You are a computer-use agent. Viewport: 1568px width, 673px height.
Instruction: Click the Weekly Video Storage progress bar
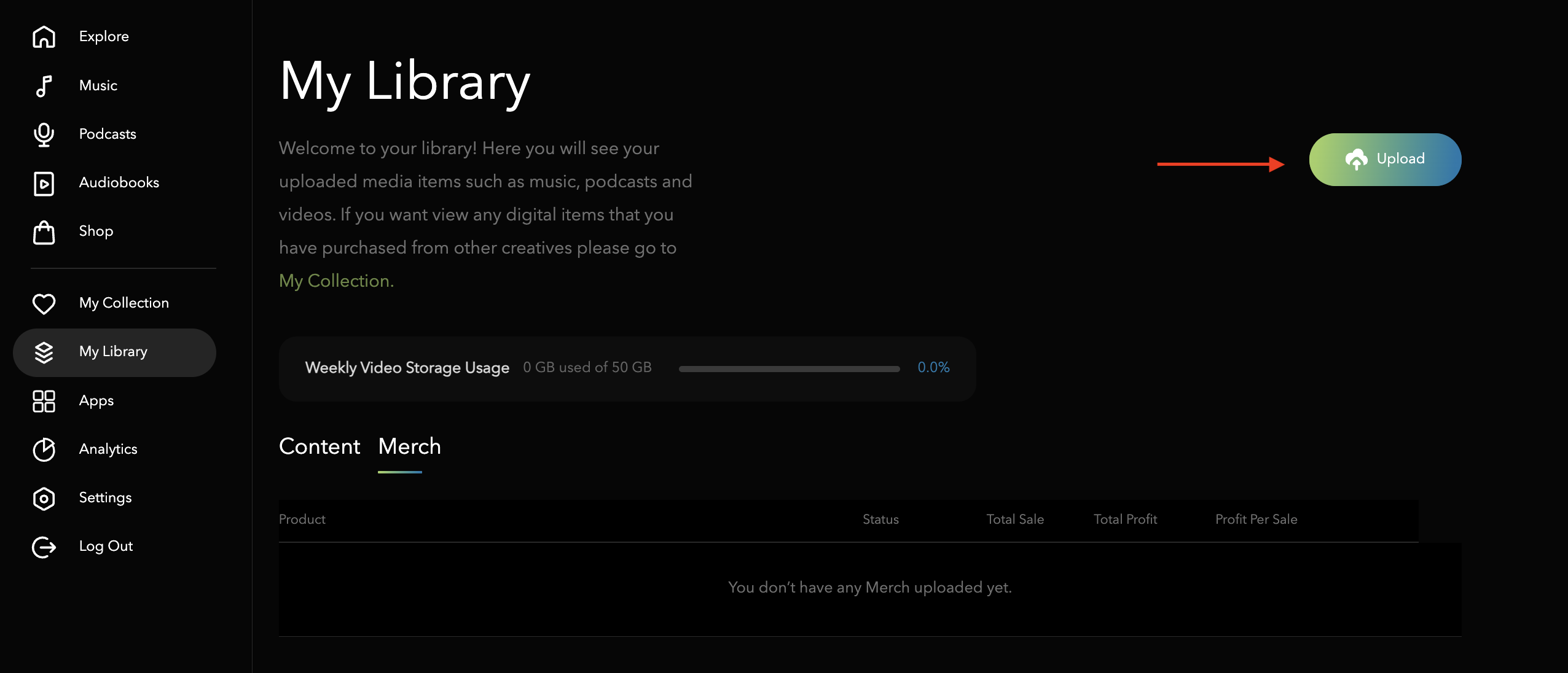tap(789, 368)
